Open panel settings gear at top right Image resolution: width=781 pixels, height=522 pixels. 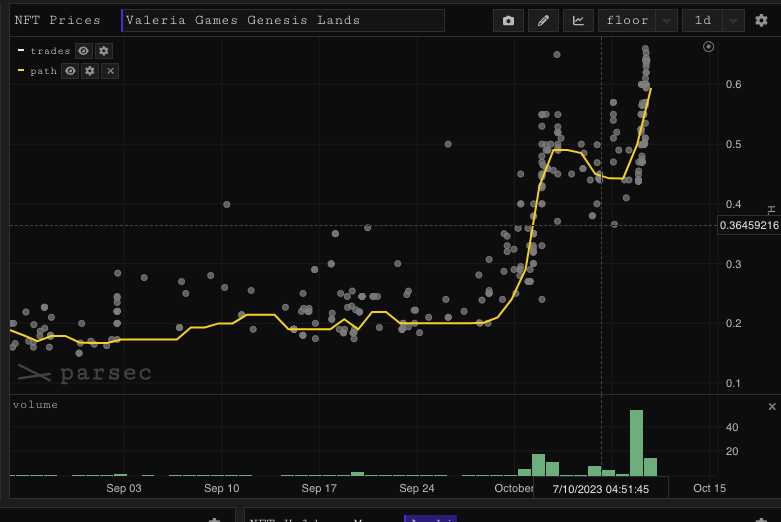(x=761, y=20)
